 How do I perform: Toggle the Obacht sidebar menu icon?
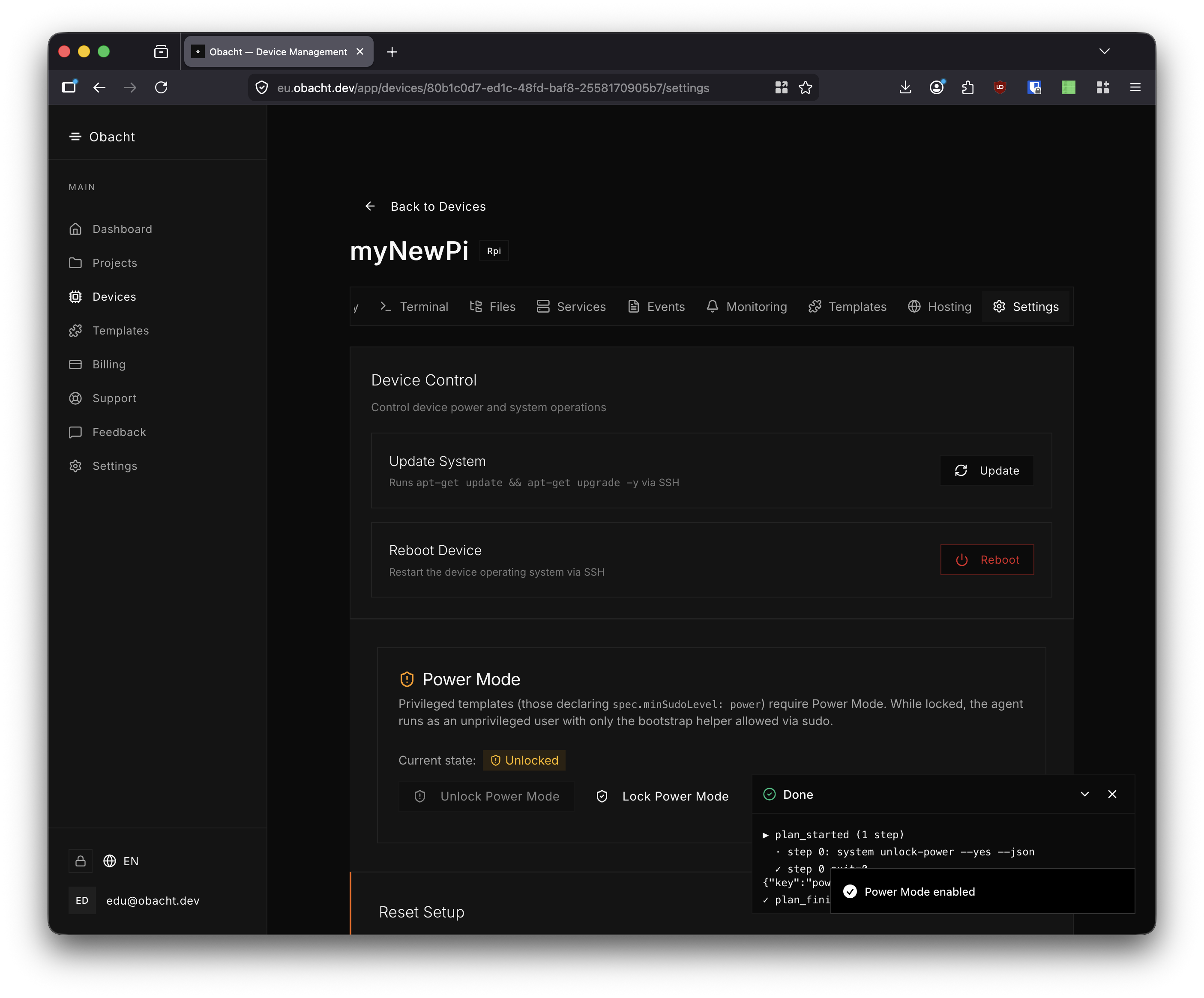coord(75,137)
